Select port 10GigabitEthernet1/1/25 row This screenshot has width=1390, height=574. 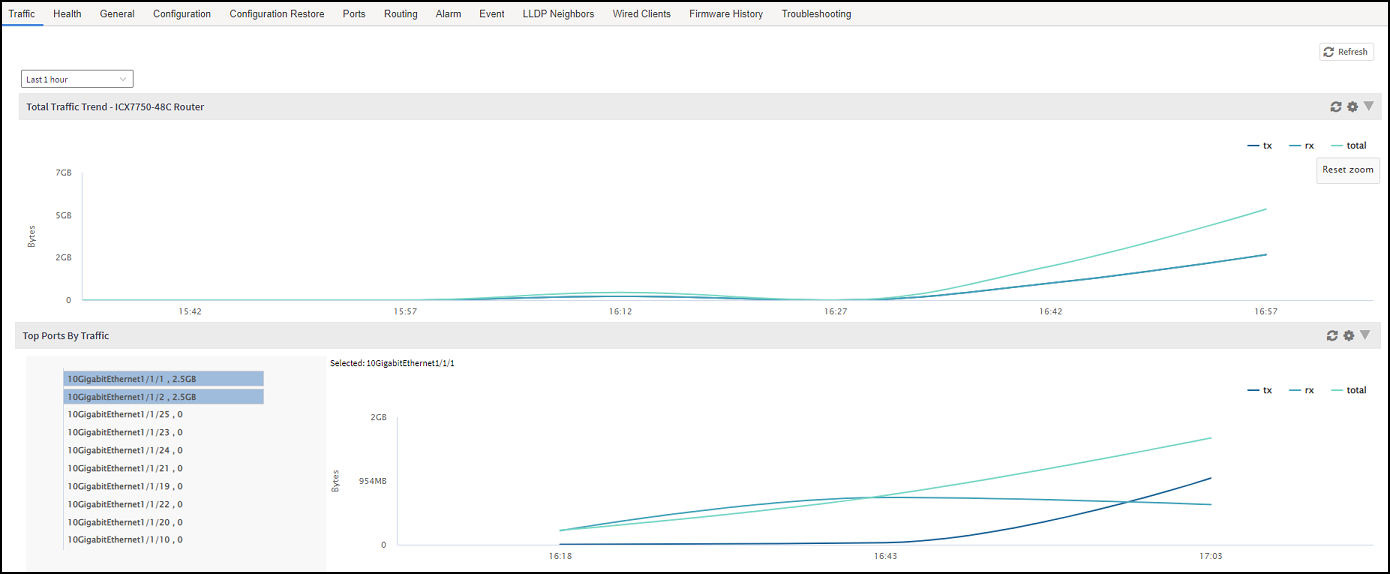[x=125, y=414]
